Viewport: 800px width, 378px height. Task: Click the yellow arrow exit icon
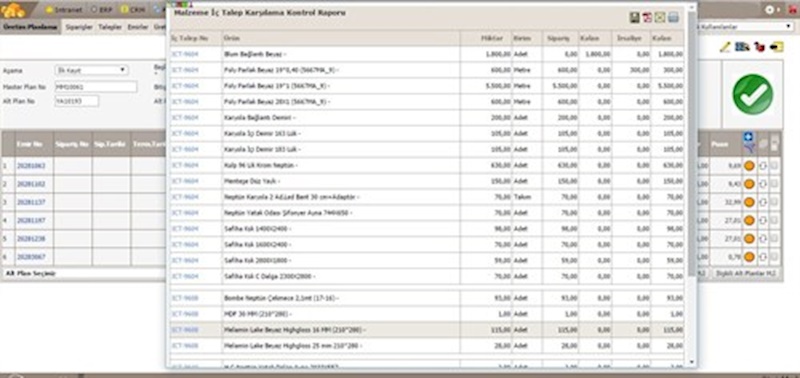[777, 47]
